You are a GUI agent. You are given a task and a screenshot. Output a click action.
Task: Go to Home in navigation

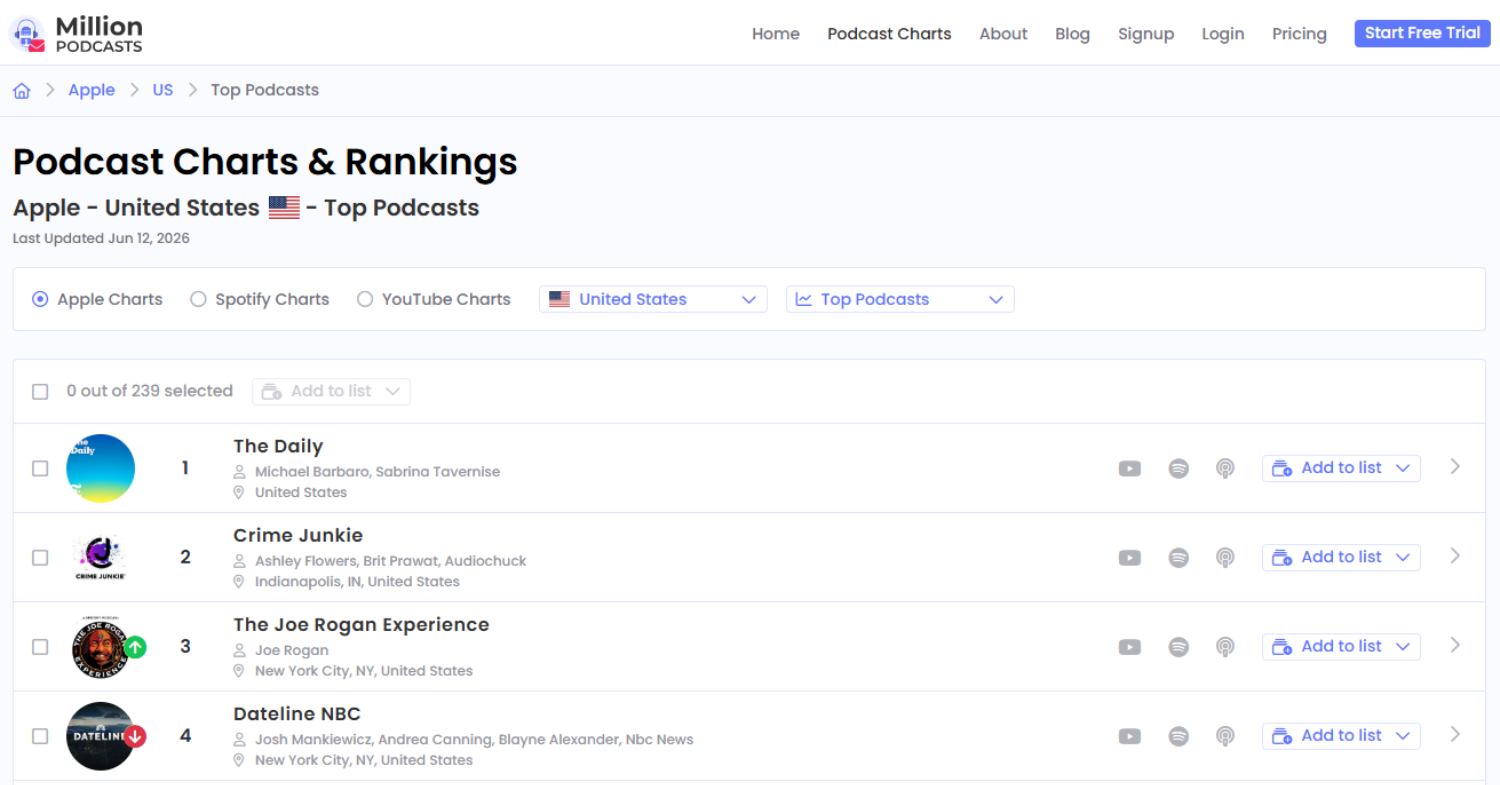pyautogui.click(x=776, y=34)
